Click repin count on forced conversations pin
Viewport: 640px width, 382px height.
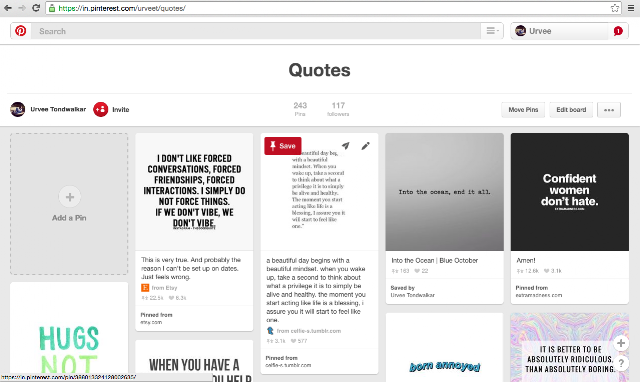pos(152,298)
